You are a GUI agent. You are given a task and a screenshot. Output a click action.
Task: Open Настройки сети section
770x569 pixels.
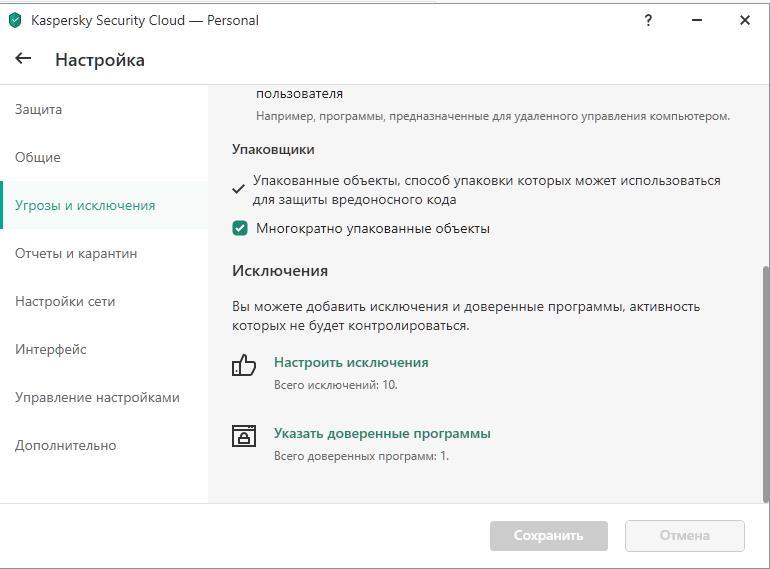point(65,301)
